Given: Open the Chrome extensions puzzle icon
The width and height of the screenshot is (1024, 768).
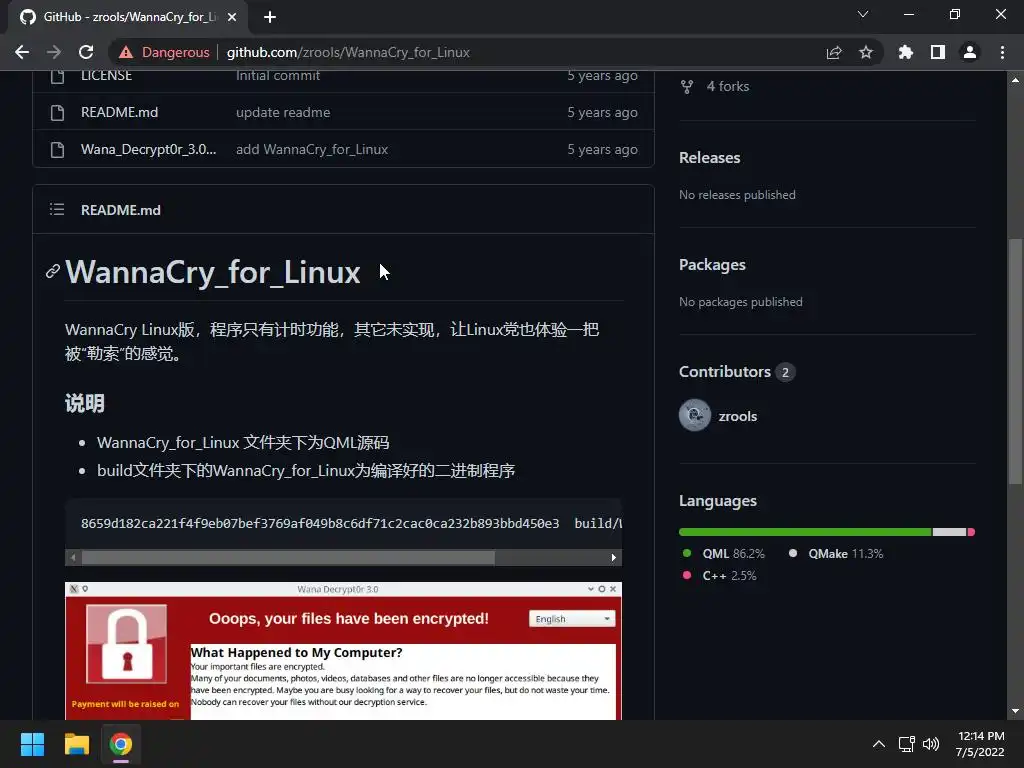Looking at the screenshot, I should tap(905, 52).
